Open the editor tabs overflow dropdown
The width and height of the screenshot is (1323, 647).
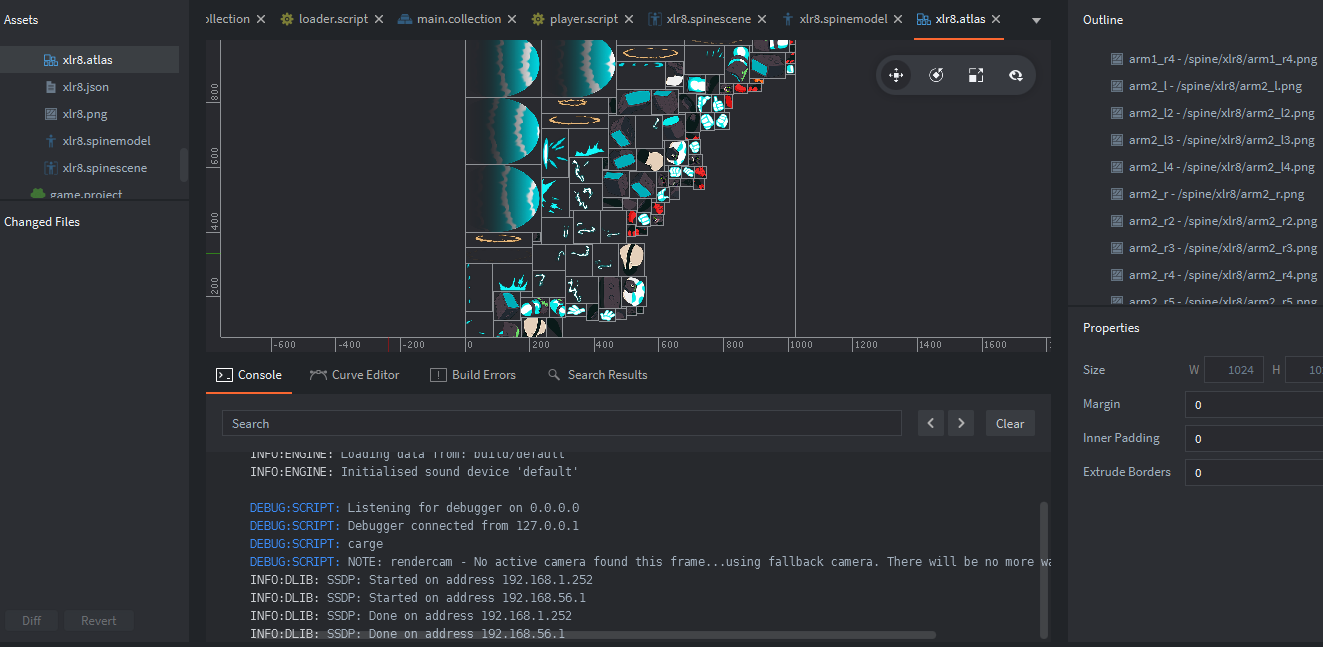(1036, 20)
